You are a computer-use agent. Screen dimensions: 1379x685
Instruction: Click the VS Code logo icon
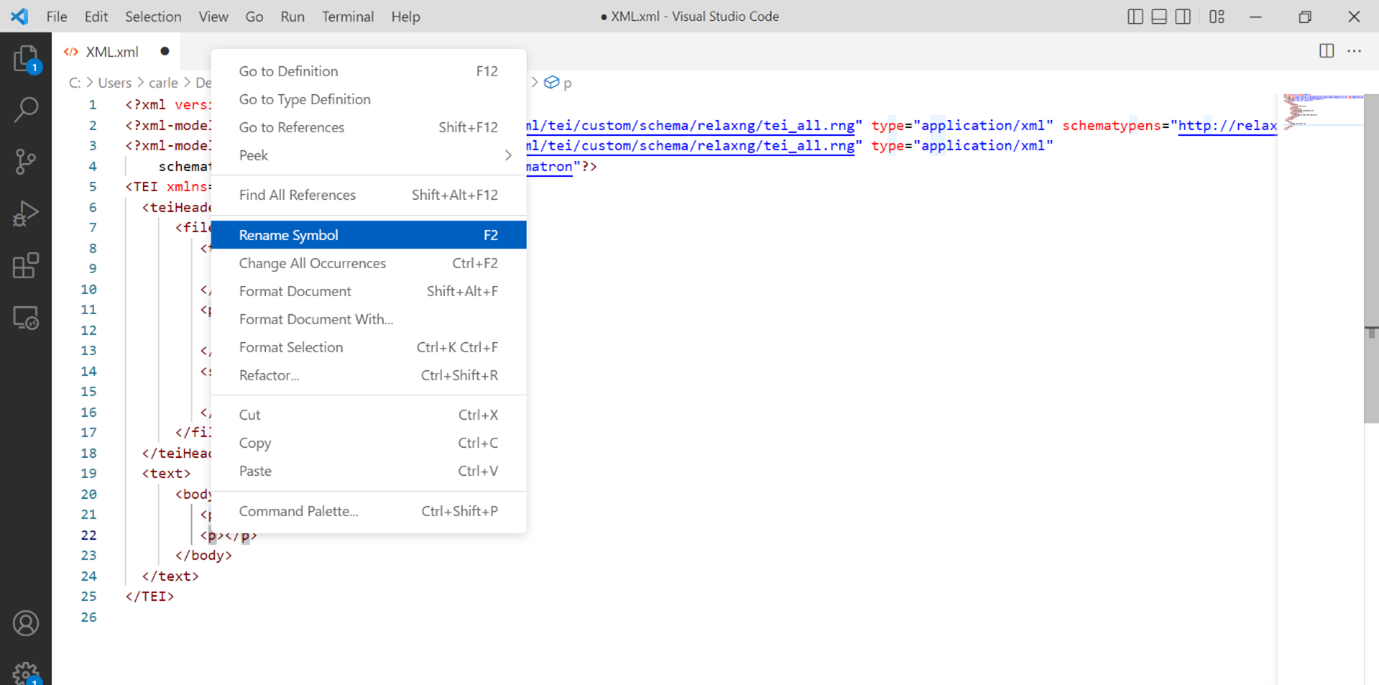click(x=19, y=16)
